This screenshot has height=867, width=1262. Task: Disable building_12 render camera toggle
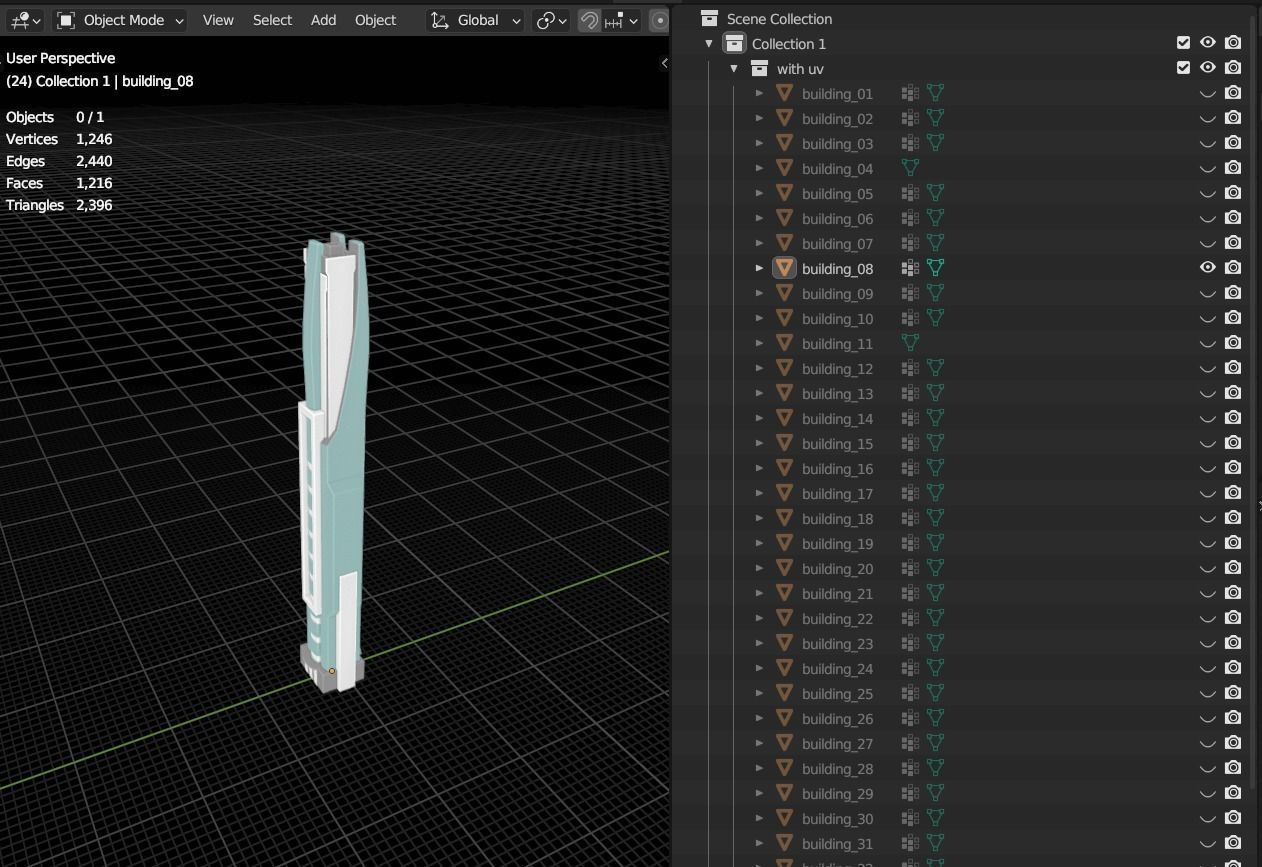click(1233, 368)
